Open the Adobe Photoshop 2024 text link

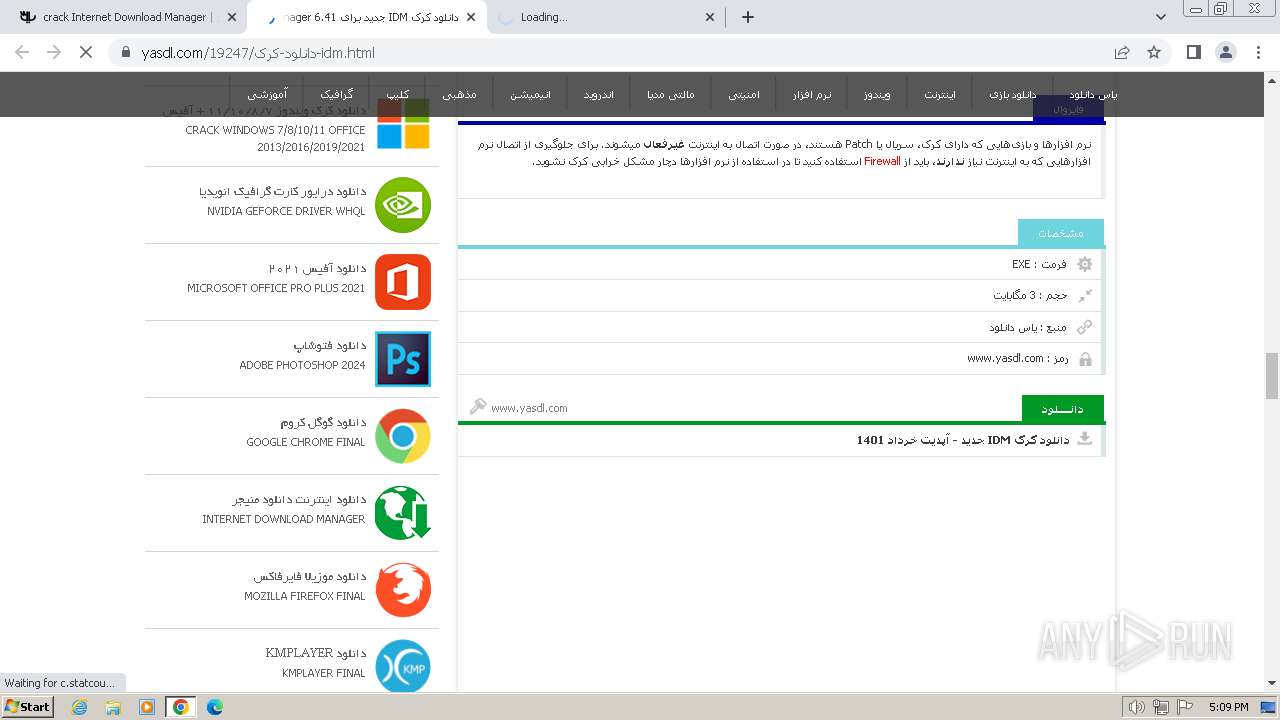tap(302, 365)
